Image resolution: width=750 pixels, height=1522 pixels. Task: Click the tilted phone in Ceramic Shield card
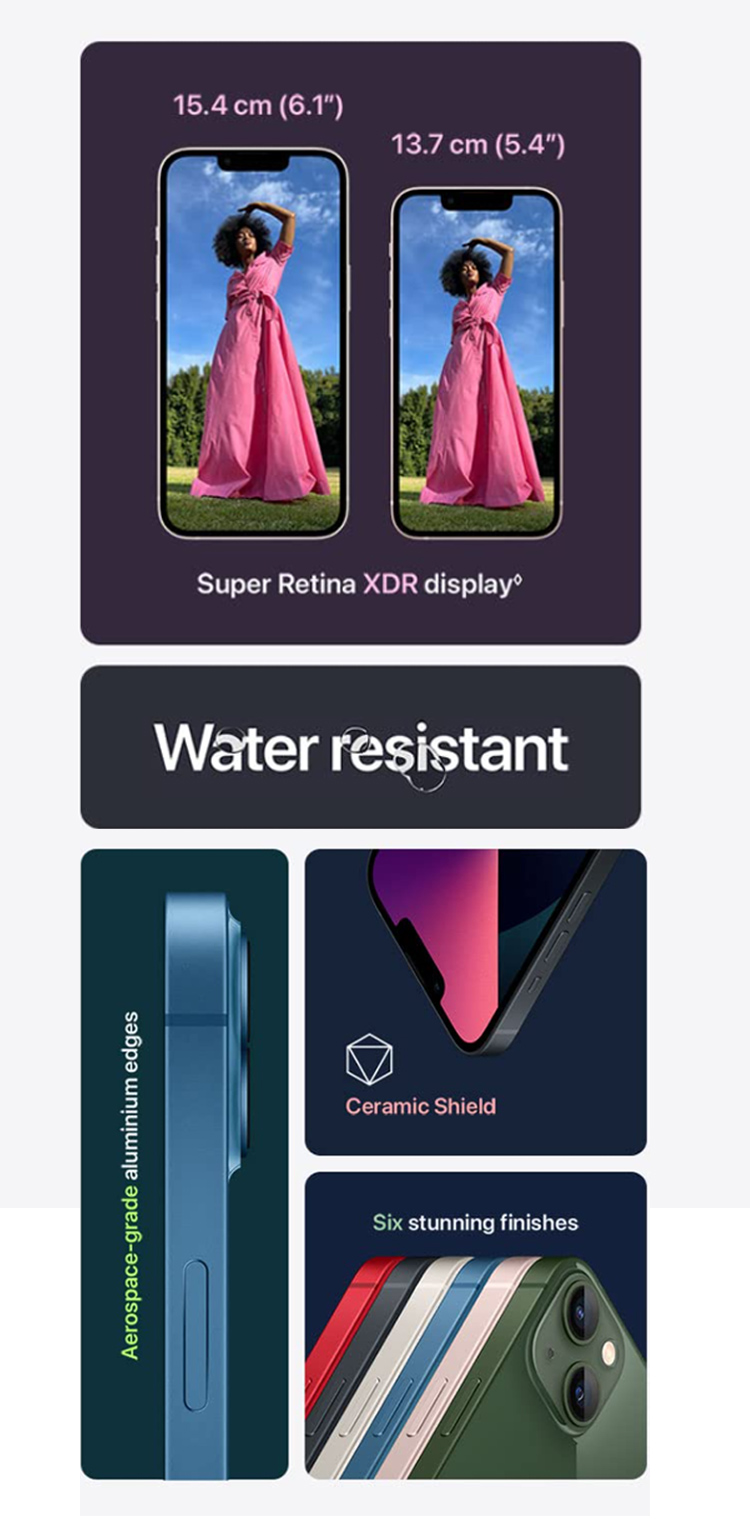coord(490,945)
